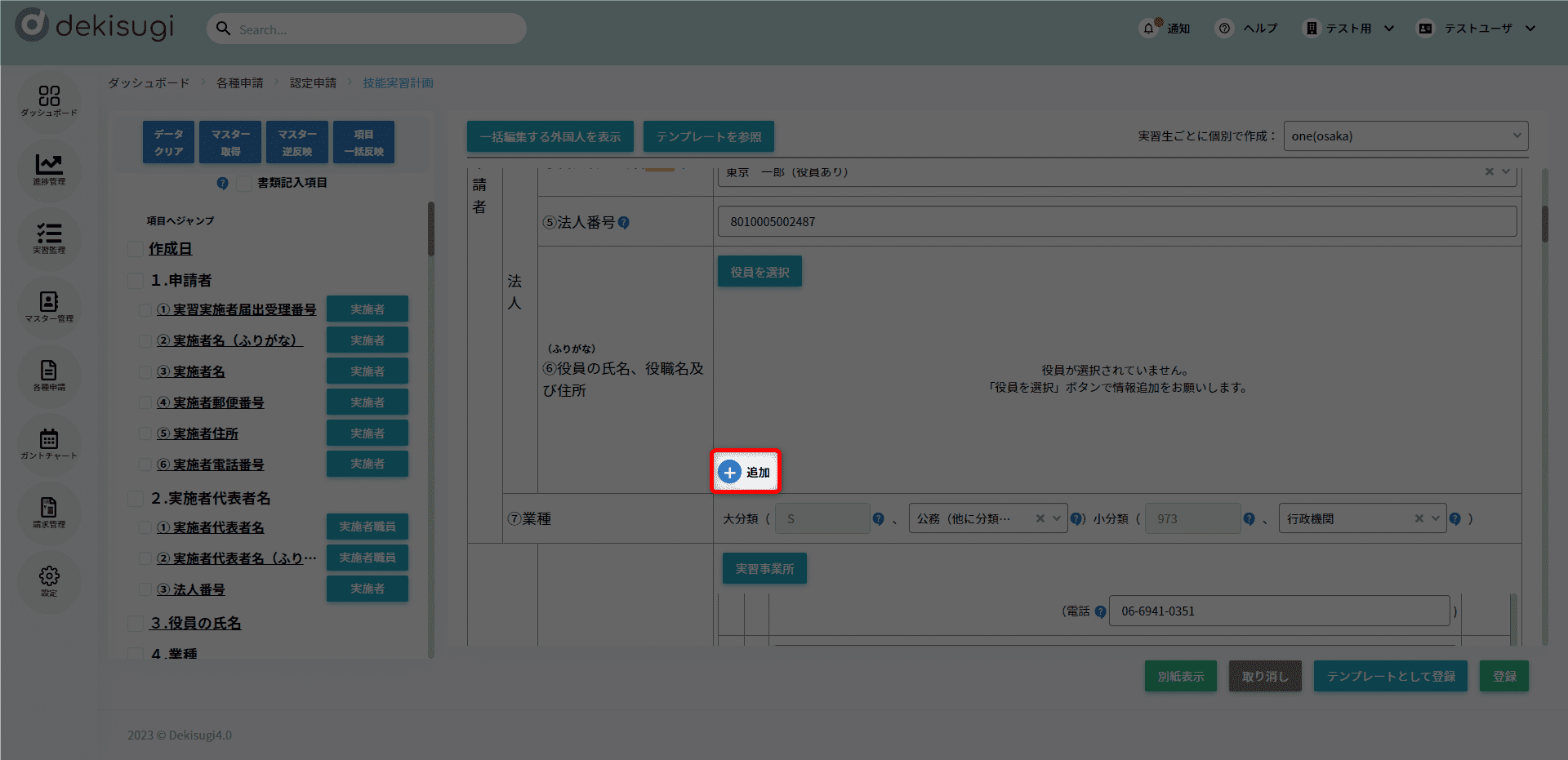Open the Gantt chart calendar icon
This screenshot has height=760, width=1568.
(x=49, y=443)
